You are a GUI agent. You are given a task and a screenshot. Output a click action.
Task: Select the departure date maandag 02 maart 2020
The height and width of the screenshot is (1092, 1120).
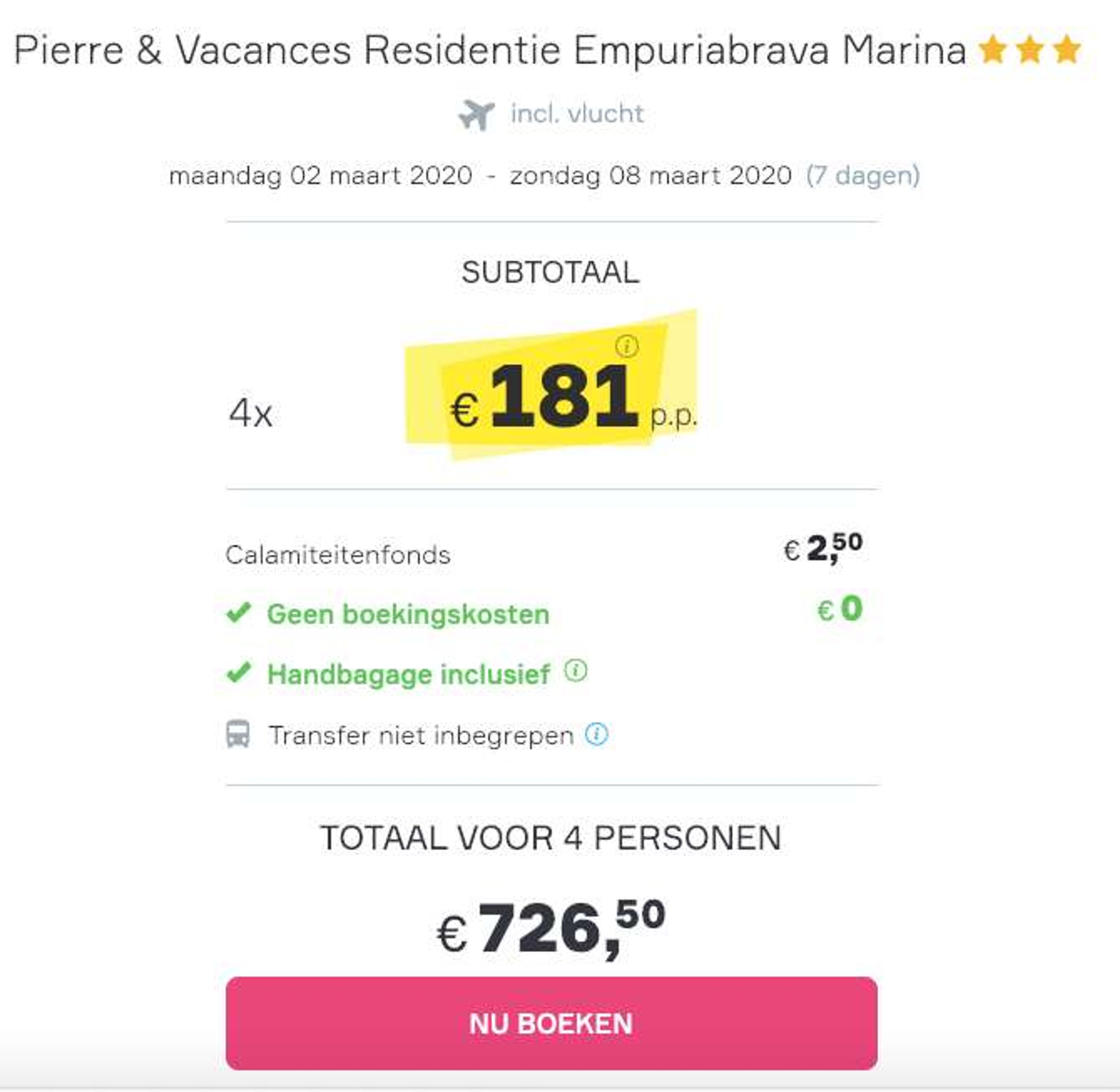pyautogui.click(x=321, y=176)
